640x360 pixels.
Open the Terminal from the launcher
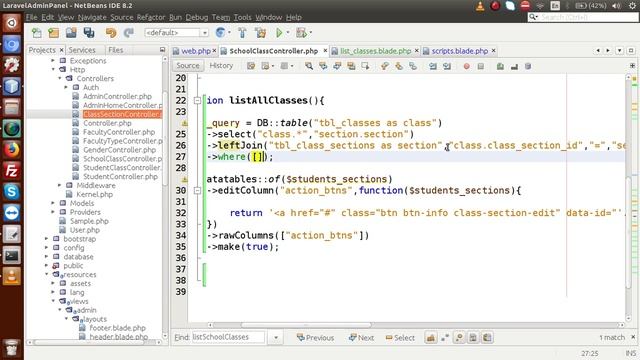point(11,256)
